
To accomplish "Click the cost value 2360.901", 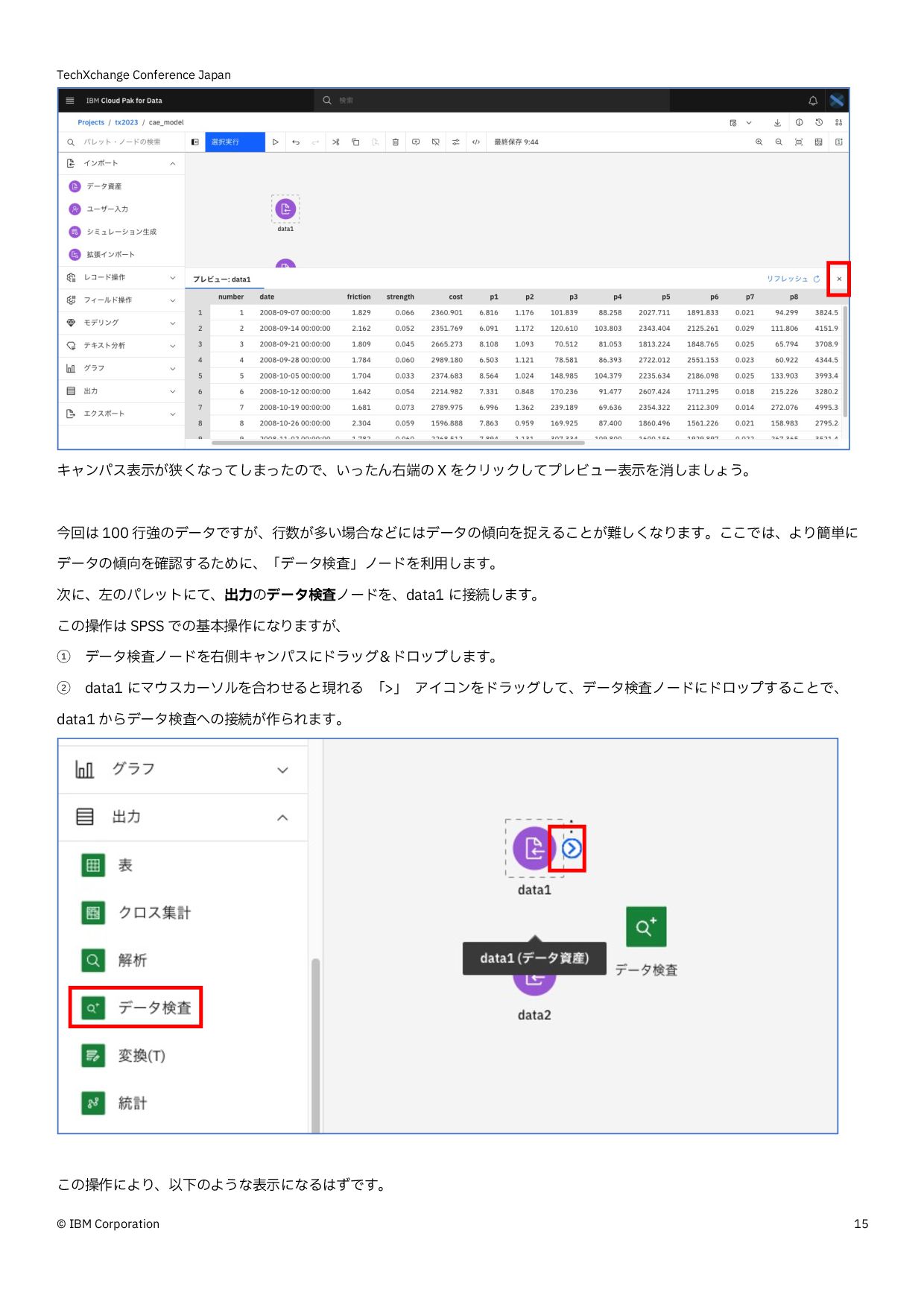I will coord(446,313).
